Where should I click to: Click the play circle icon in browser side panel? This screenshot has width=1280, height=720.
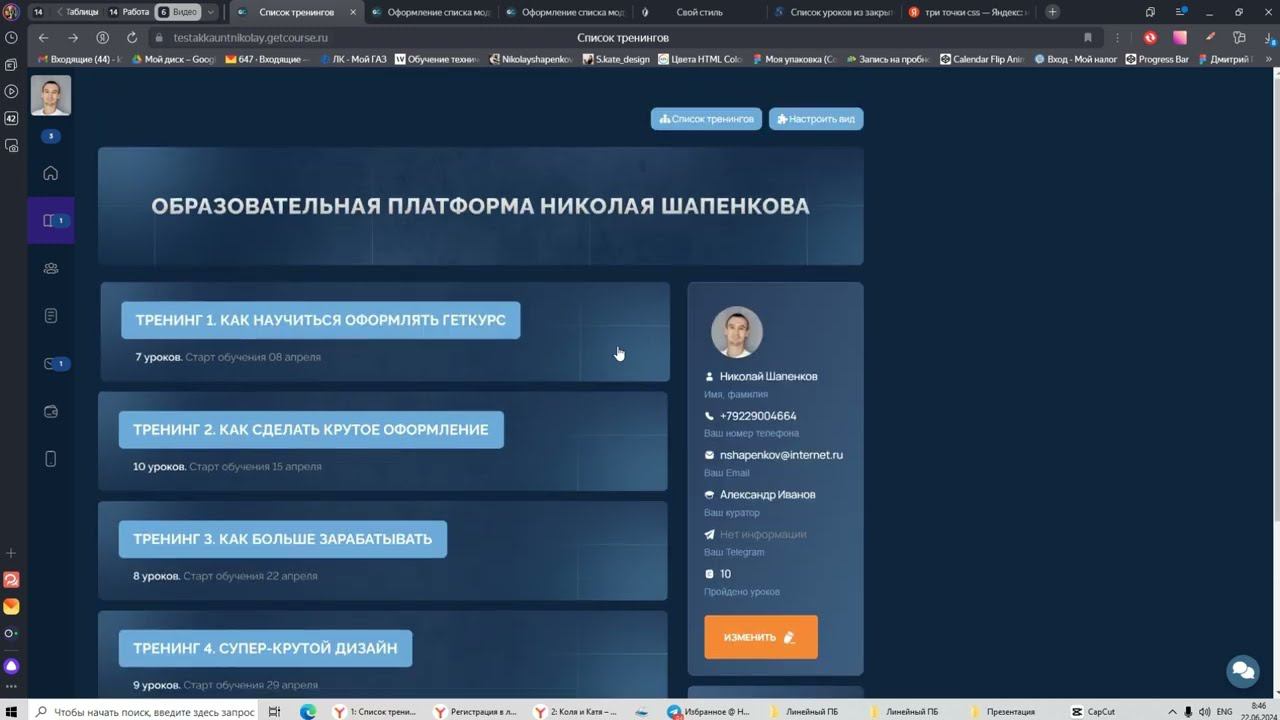11,91
